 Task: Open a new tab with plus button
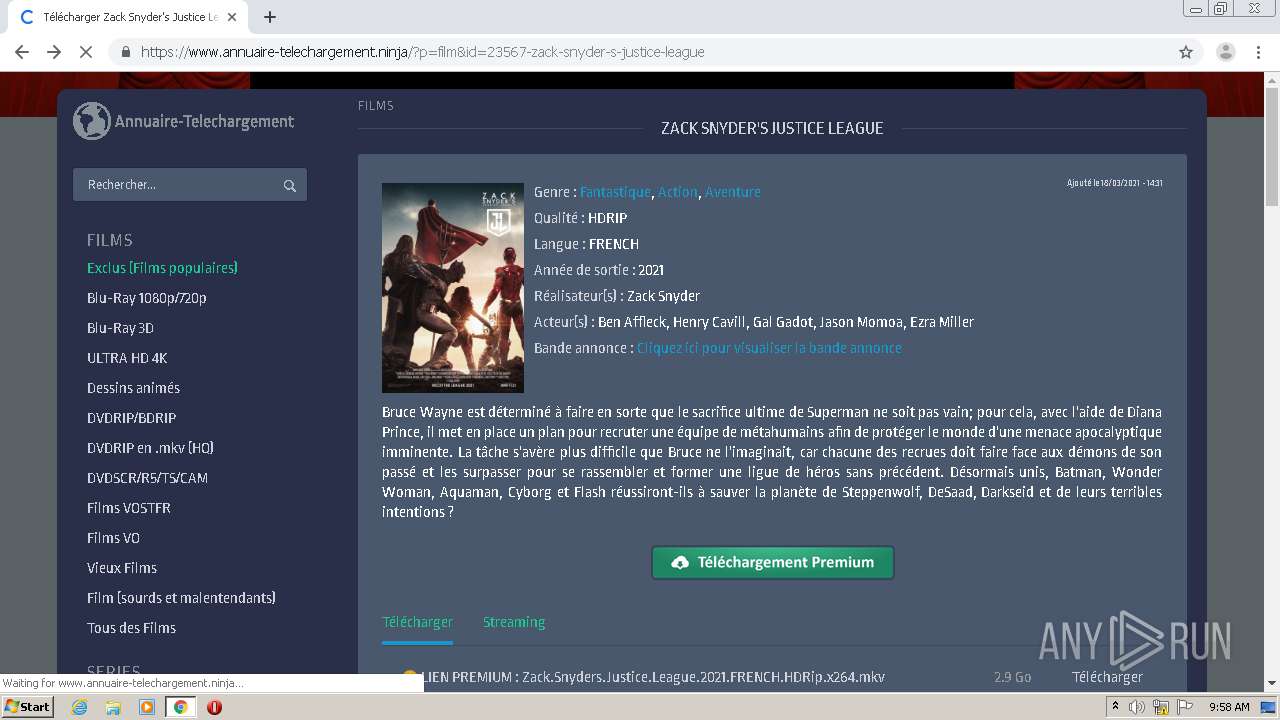coord(270,17)
